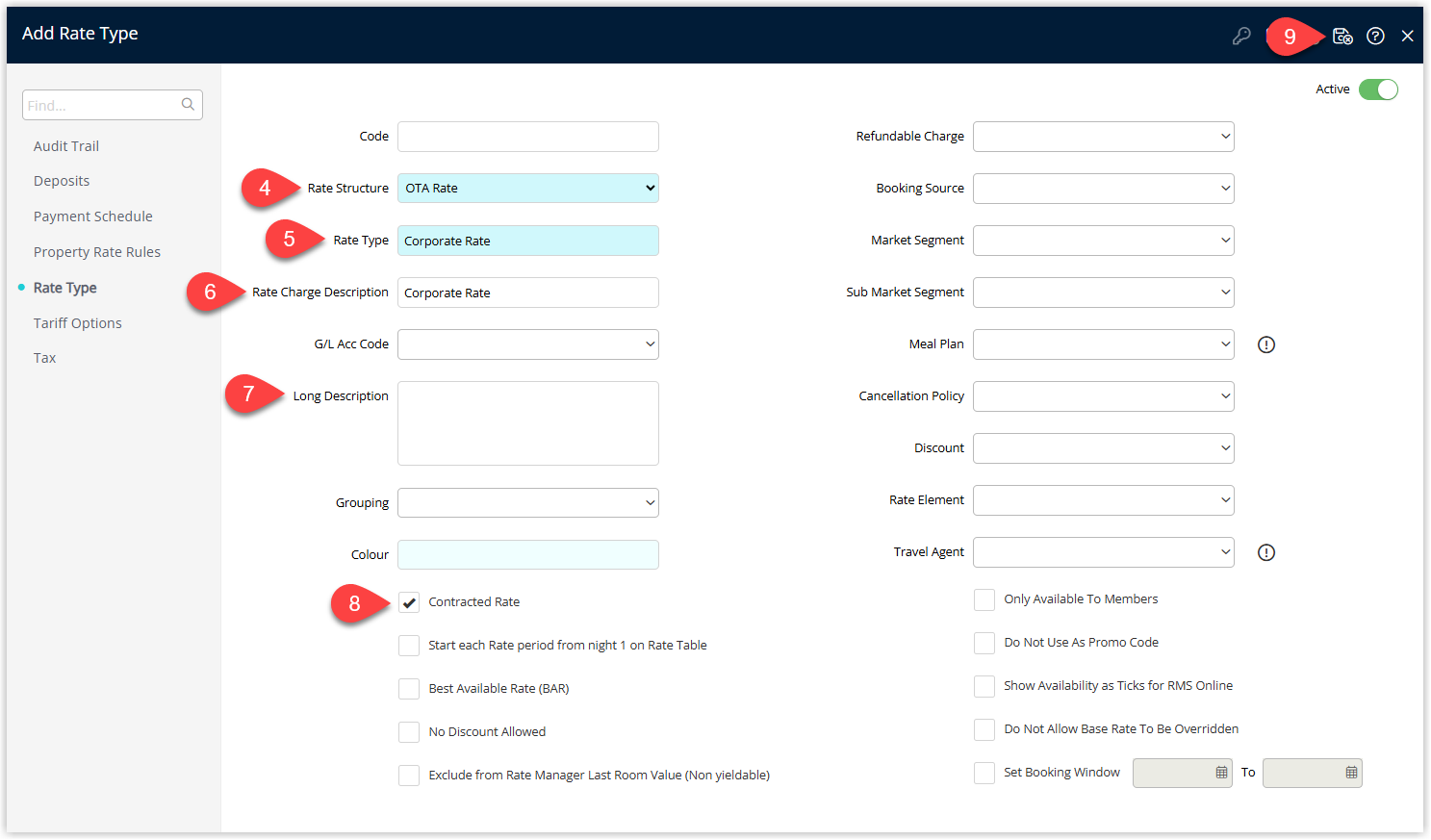The image size is (1431, 840).
Task: Toggle the Active switch off
Action: (1378, 89)
